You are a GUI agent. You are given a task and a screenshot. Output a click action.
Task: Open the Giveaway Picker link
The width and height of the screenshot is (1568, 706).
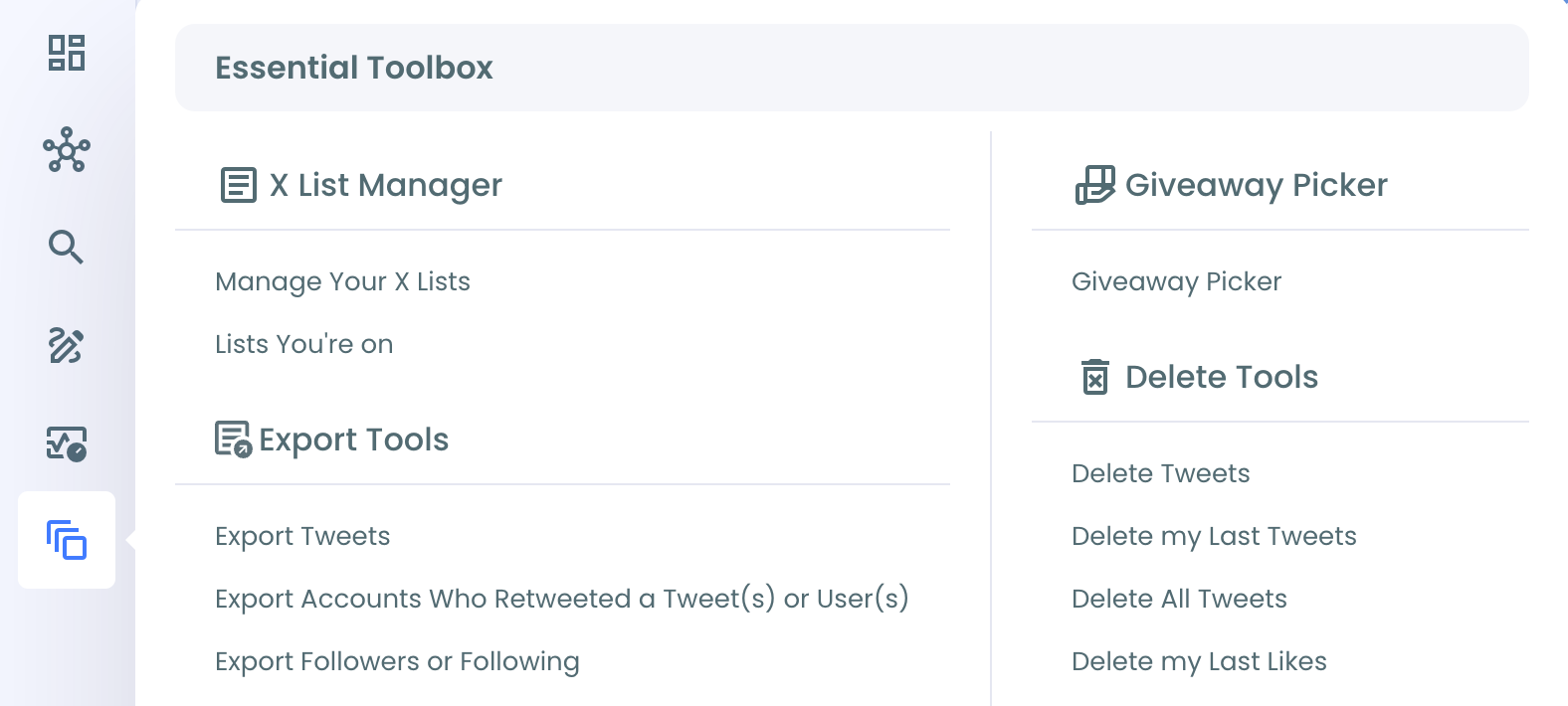click(x=1177, y=281)
